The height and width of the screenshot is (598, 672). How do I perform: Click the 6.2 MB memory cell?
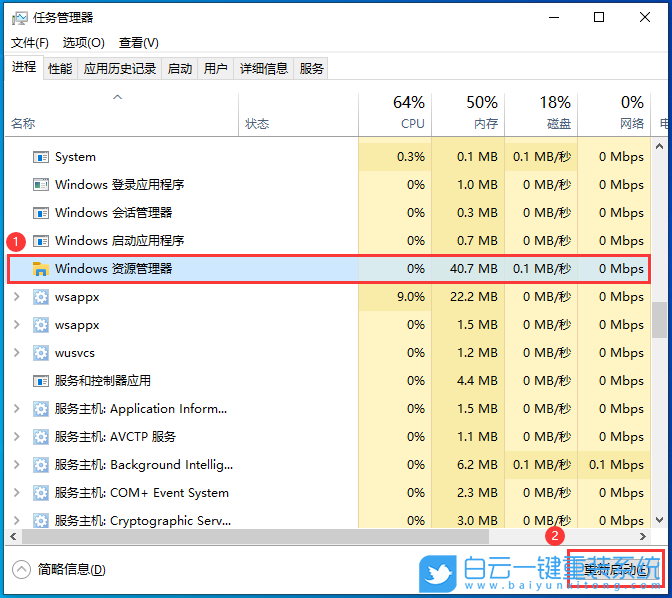[x=468, y=465]
